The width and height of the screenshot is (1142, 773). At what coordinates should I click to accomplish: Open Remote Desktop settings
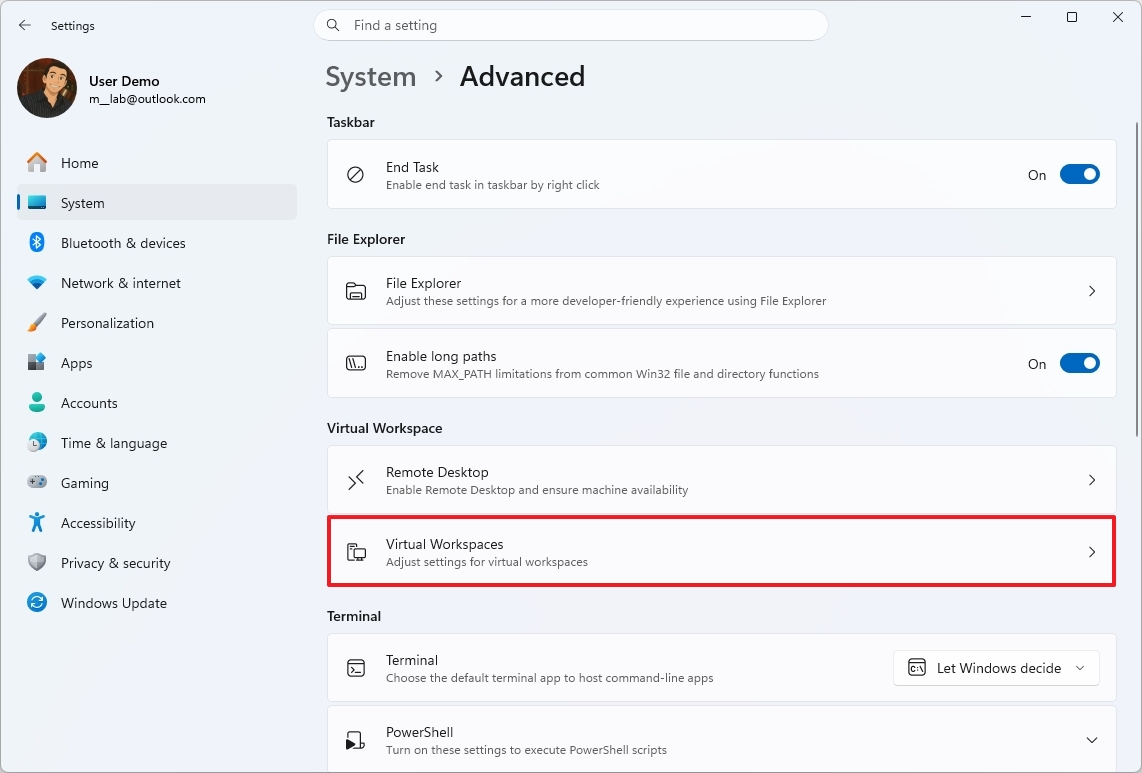721,480
